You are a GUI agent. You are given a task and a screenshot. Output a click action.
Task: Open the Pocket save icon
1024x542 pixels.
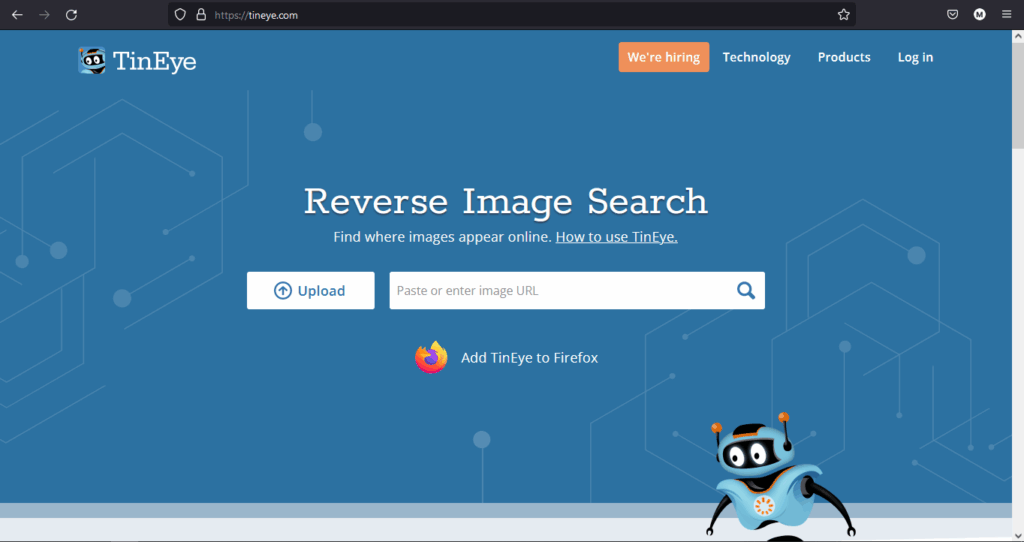click(x=953, y=14)
